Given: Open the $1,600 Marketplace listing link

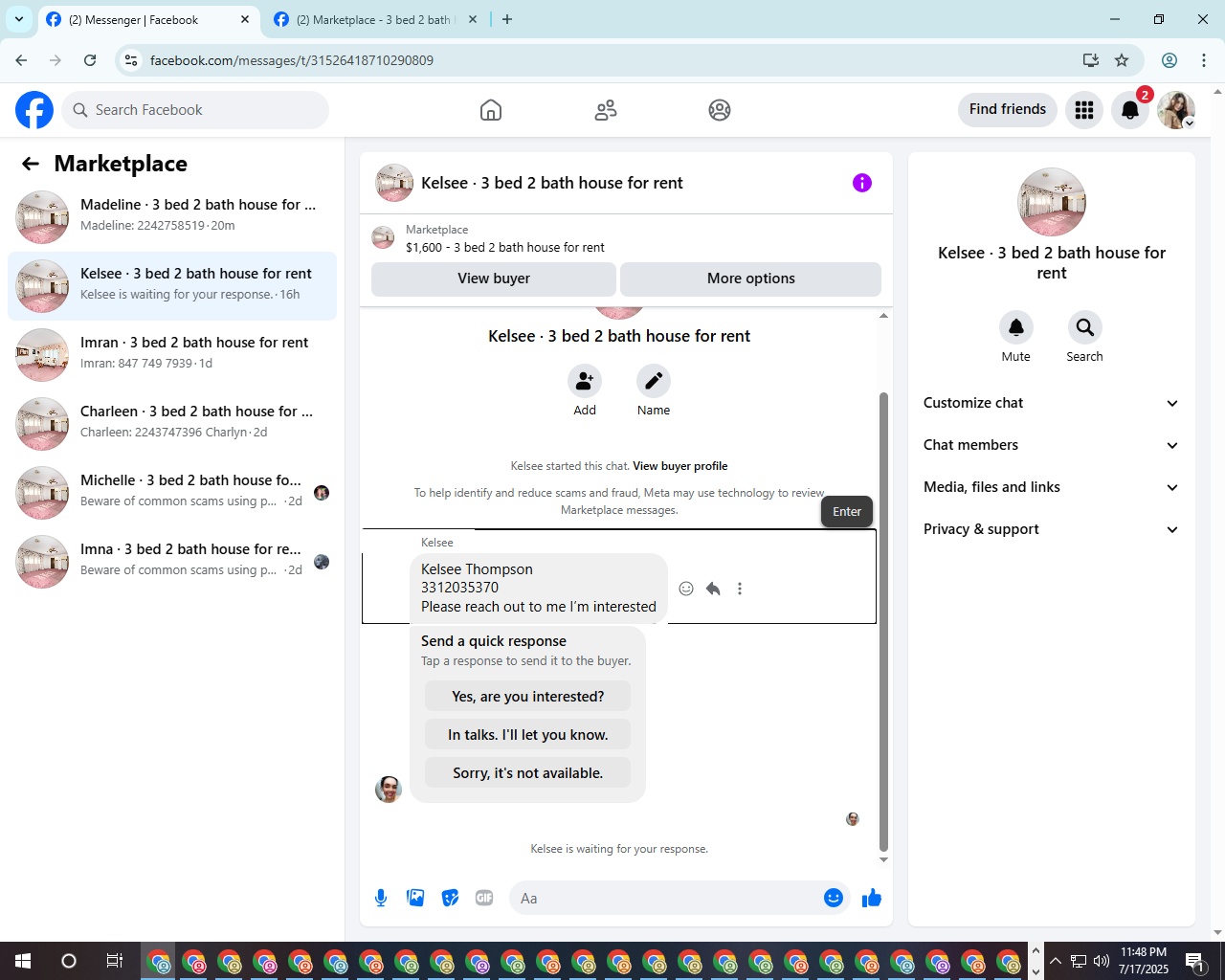Looking at the screenshot, I should point(505,247).
